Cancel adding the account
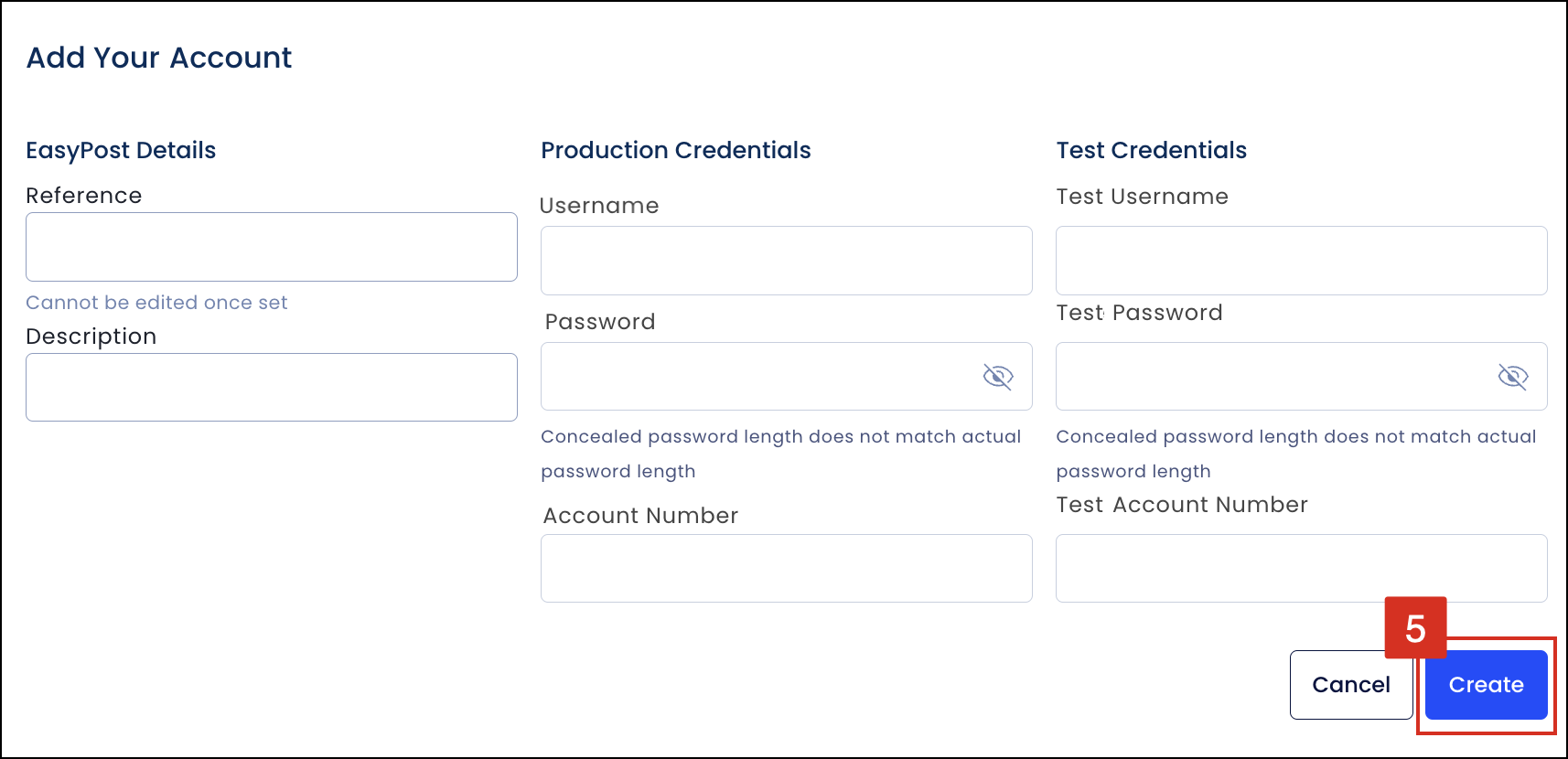The height and width of the screenshot is (759, 1568). (1351, 685)
